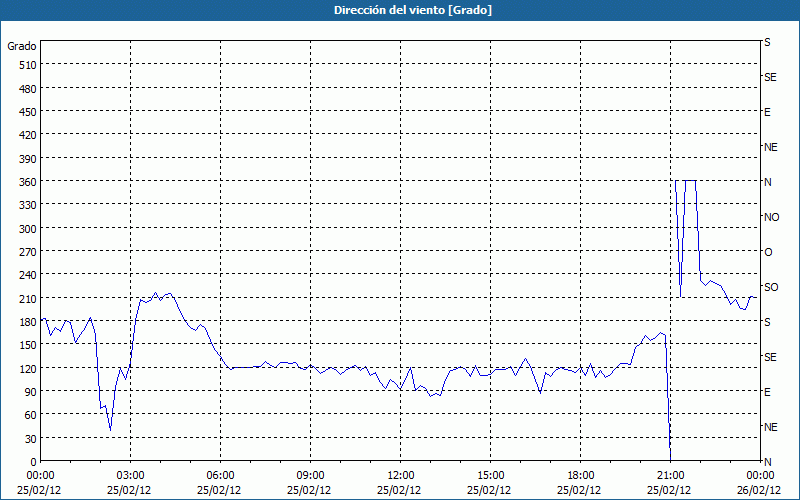Viewport: 800px width, 500px height.
Task: Click the 'SE' compass label level with 480
Action: click(770, 78)
